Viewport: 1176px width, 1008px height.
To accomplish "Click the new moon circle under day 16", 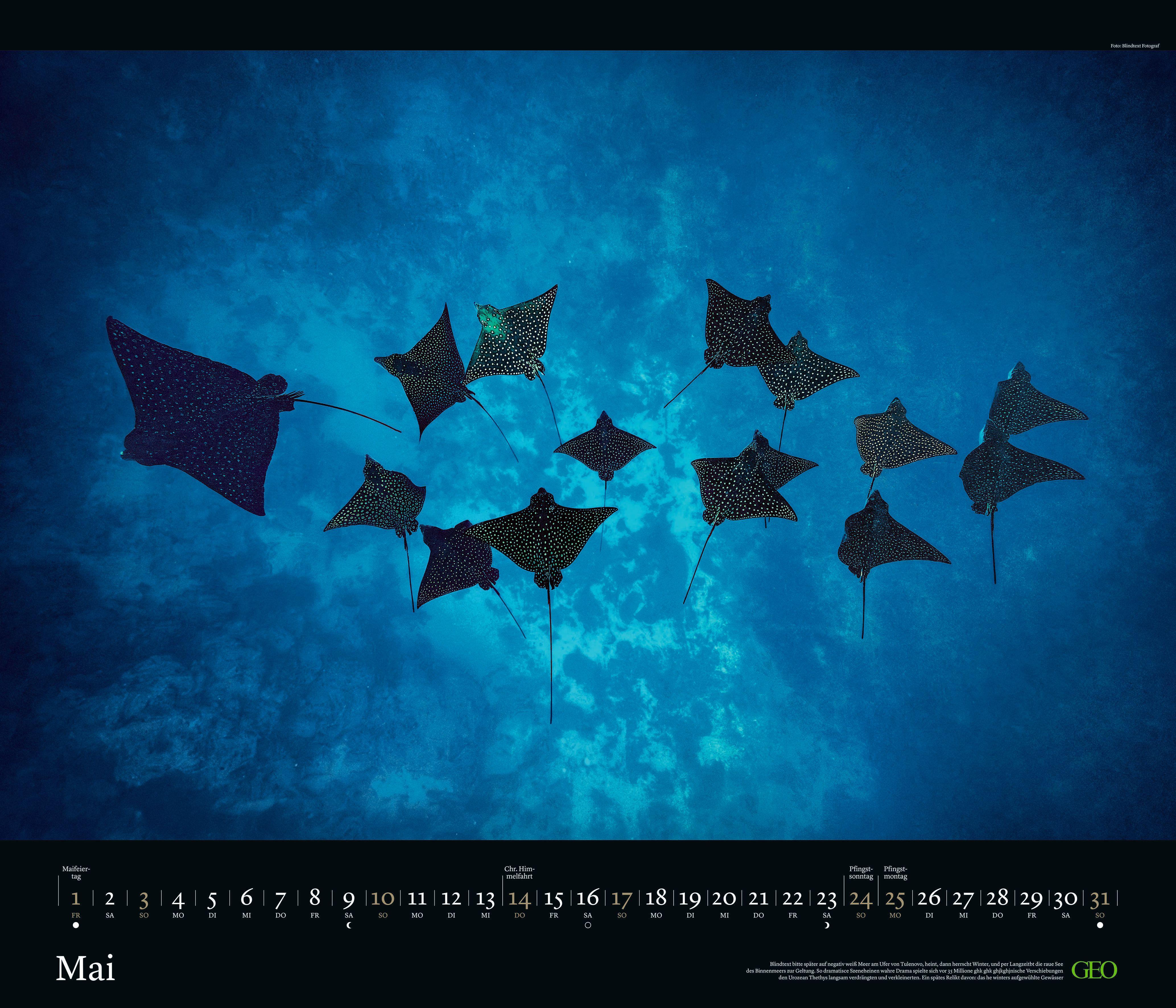I will click(x=588, y=925).
